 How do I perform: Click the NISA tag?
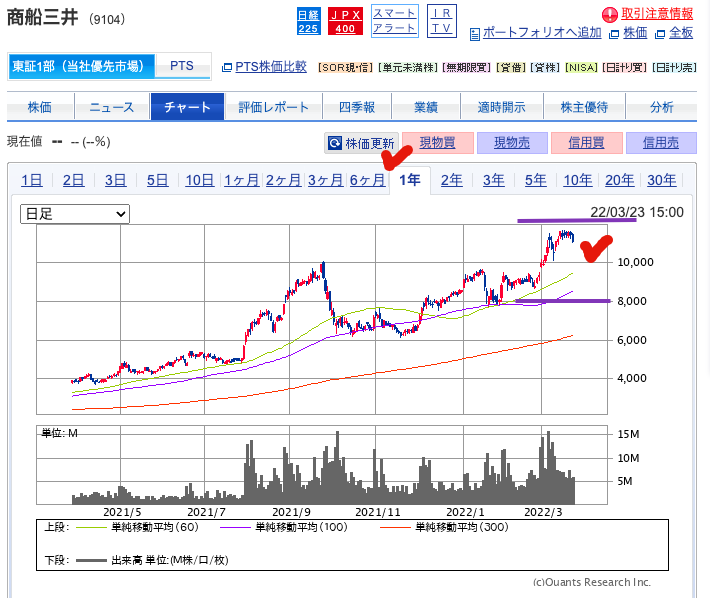[x=581, y=68]
